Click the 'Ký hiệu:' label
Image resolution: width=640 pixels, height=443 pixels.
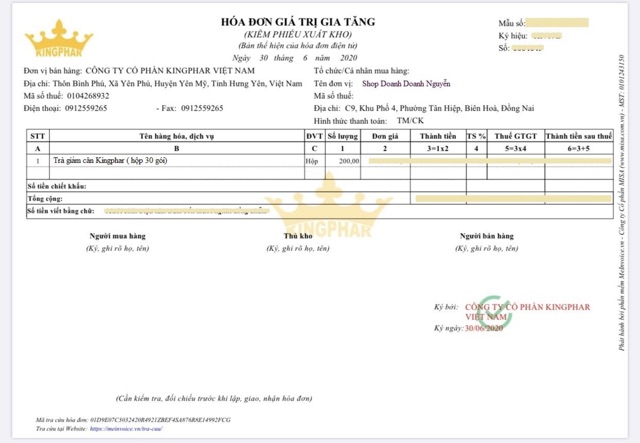513,36
